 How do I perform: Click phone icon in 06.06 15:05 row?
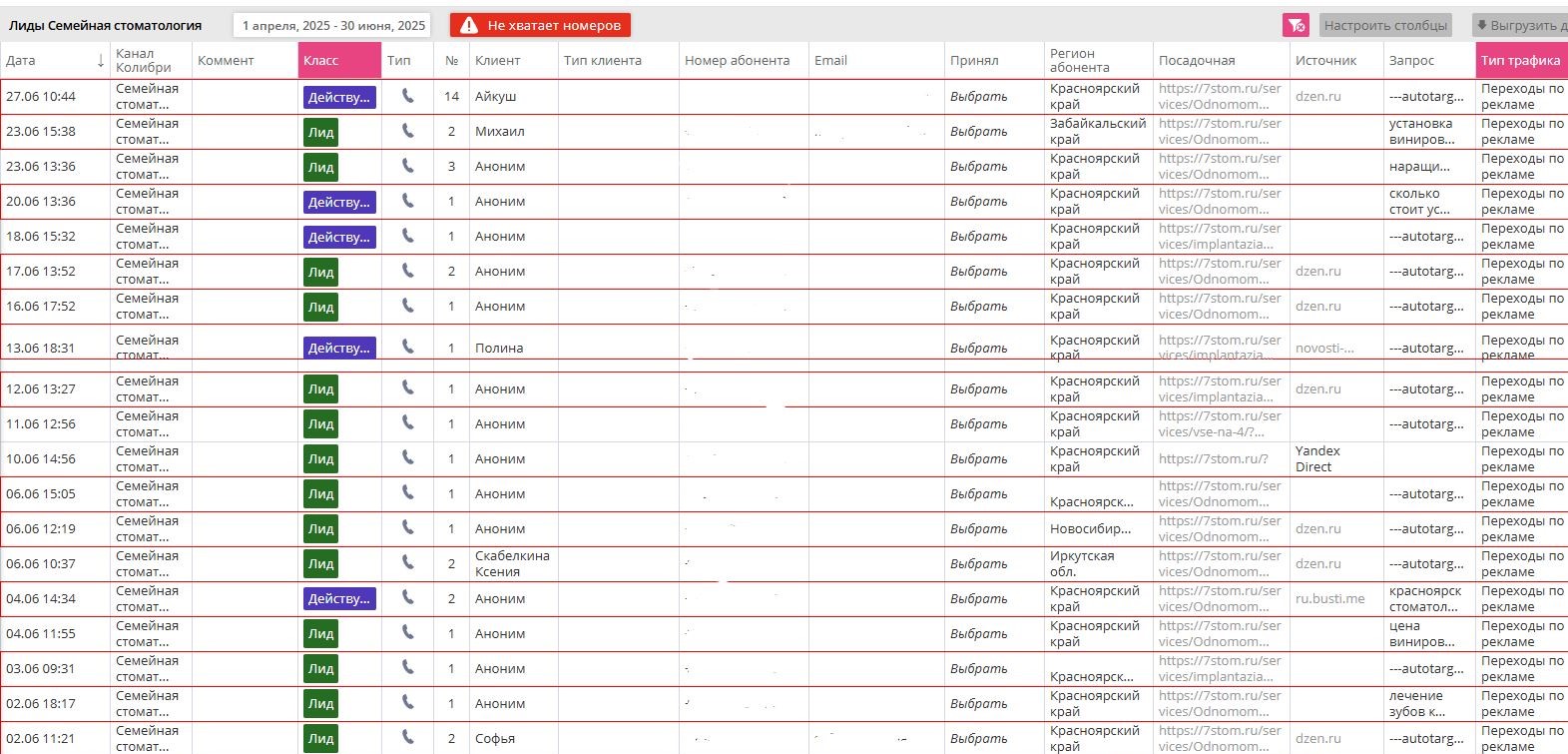coord(407,493)
